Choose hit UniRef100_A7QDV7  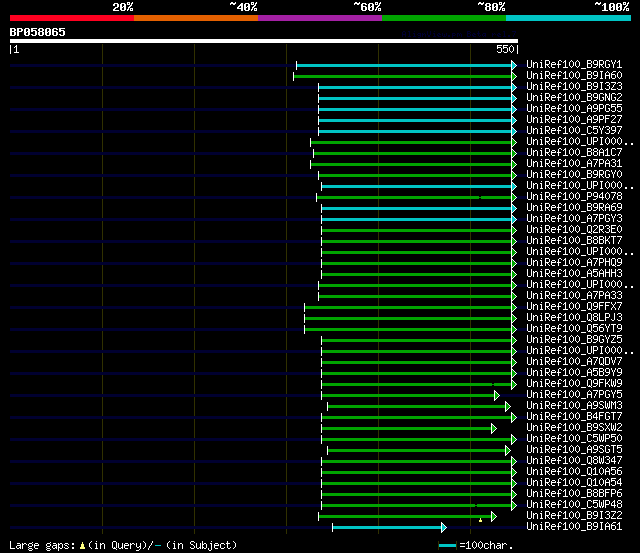click(574, 362)
